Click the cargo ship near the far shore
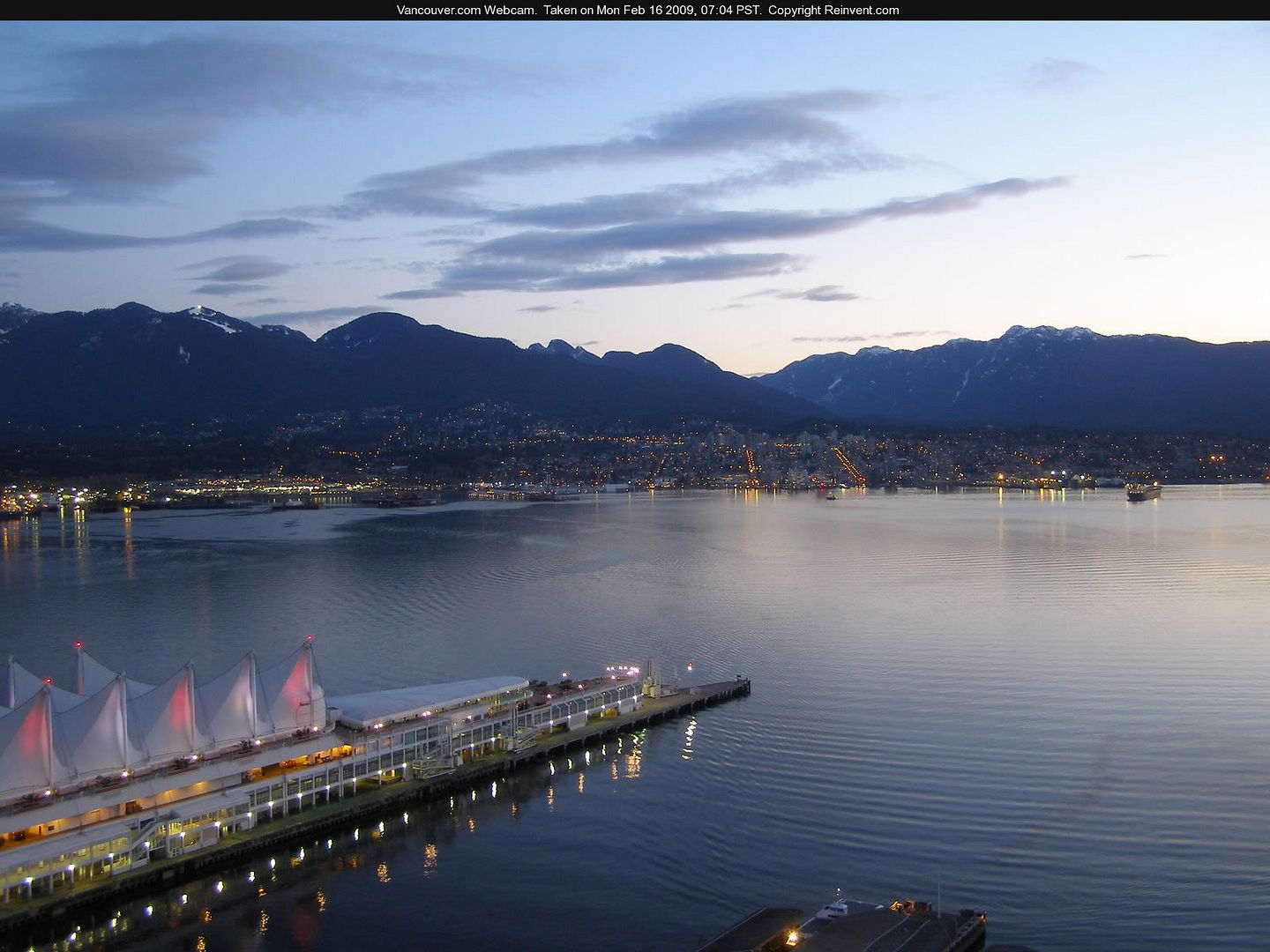1270x952 pixels. click(x=1143, y=492)
